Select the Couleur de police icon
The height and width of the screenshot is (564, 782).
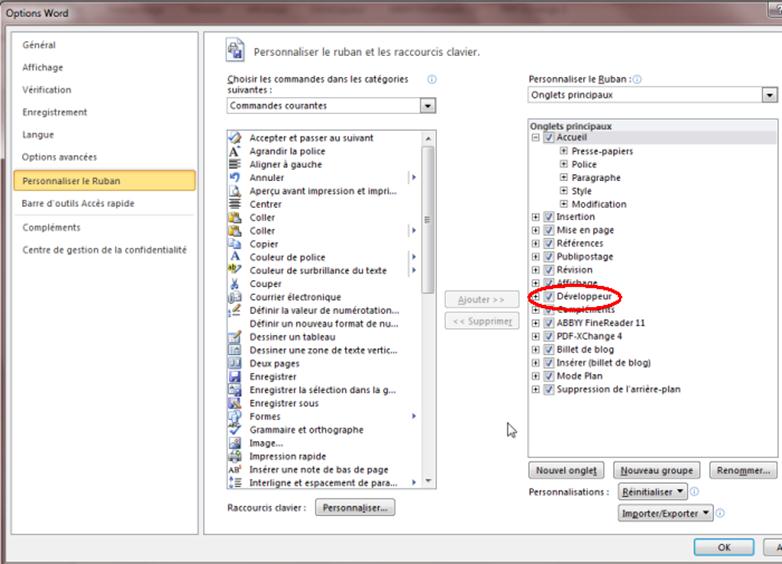coord(235,257)
